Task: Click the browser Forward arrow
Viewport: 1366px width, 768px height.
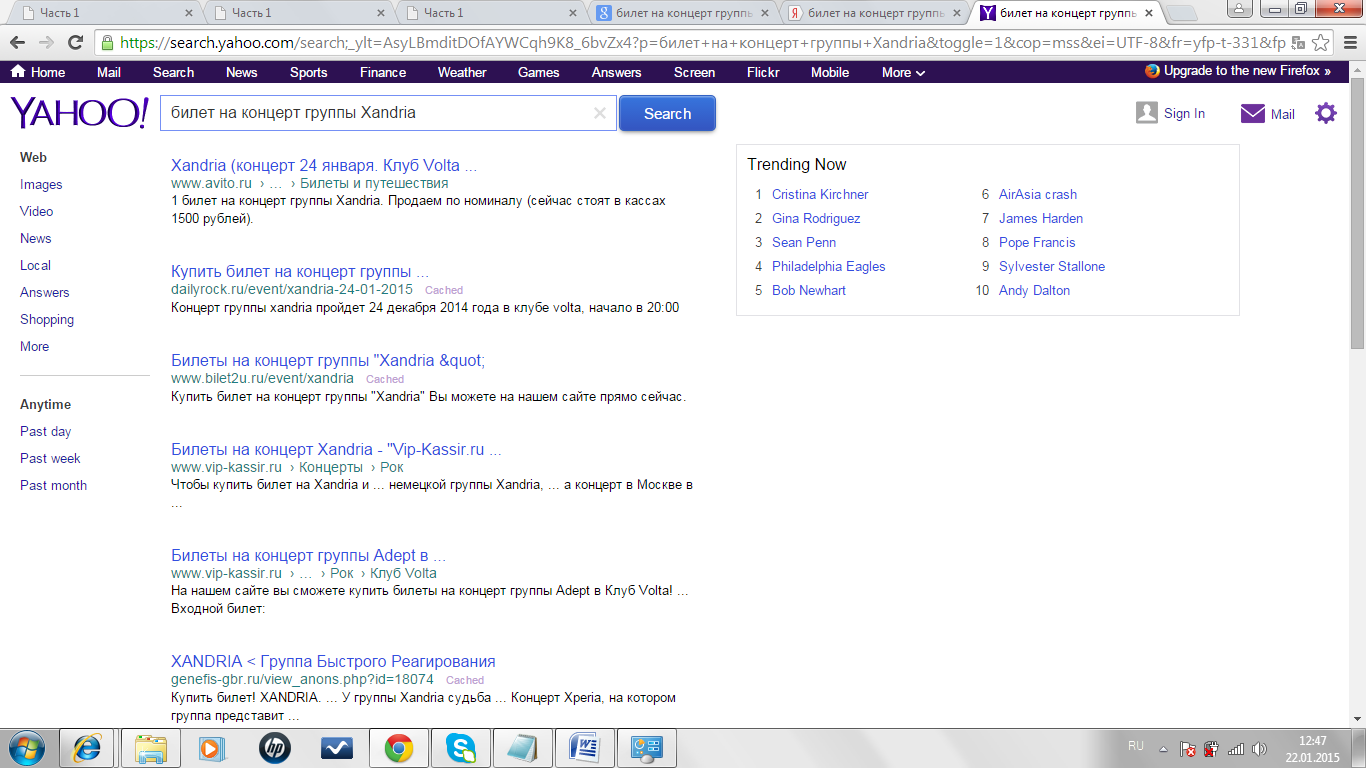Action: point(46,43)
